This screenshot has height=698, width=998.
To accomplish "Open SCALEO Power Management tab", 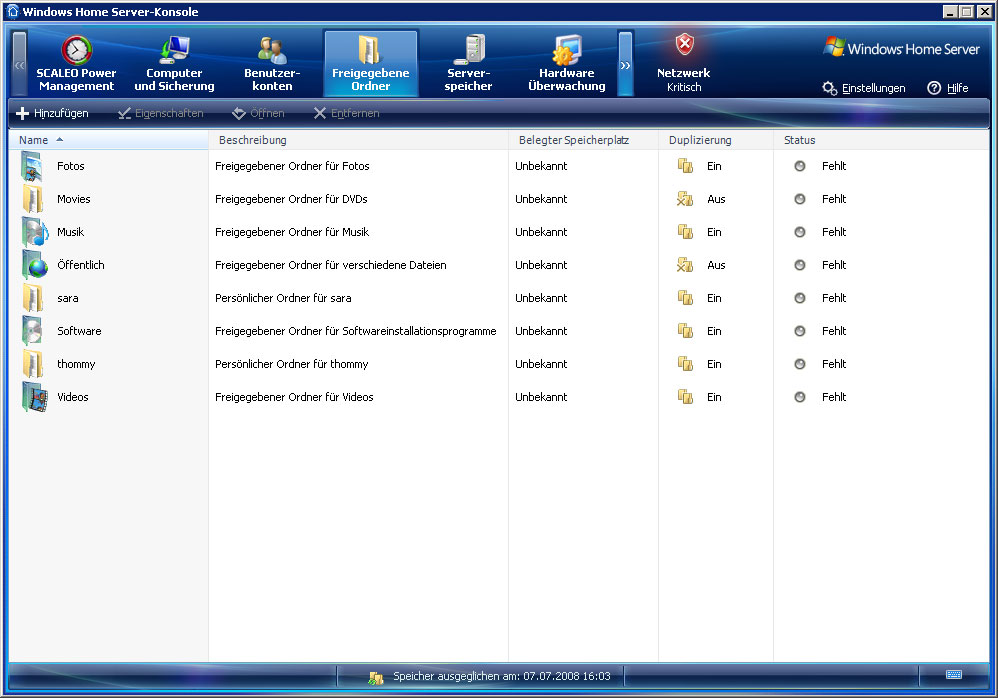I will click(76, 64).
